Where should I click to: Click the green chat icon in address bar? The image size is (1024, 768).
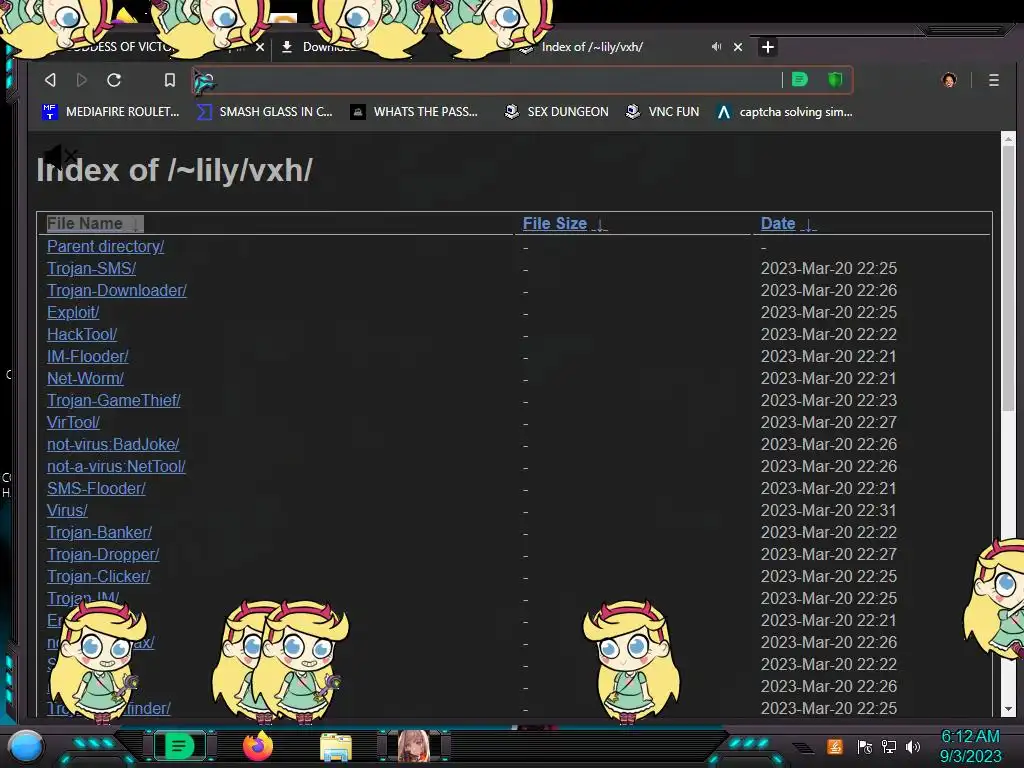click(x=800, y=80)
